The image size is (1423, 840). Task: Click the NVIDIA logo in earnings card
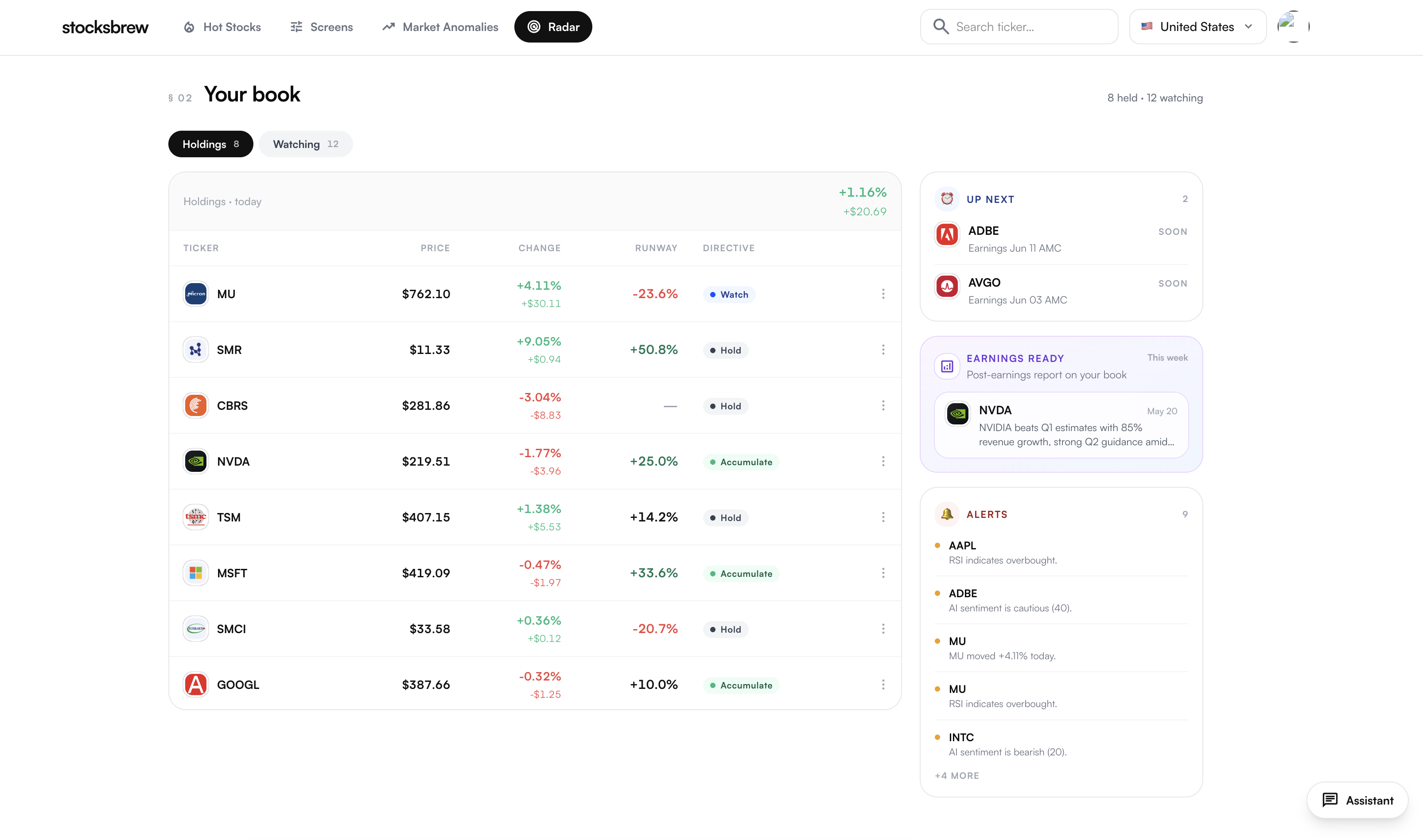tap(958, 414)
